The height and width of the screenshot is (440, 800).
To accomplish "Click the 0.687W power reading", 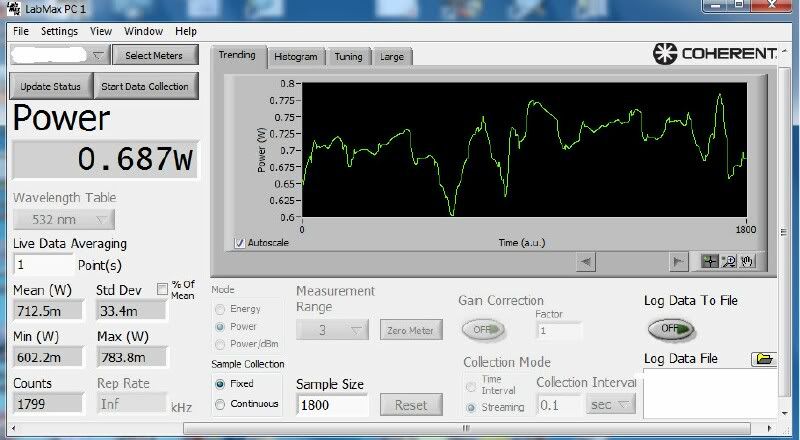I will coord(105,159).
